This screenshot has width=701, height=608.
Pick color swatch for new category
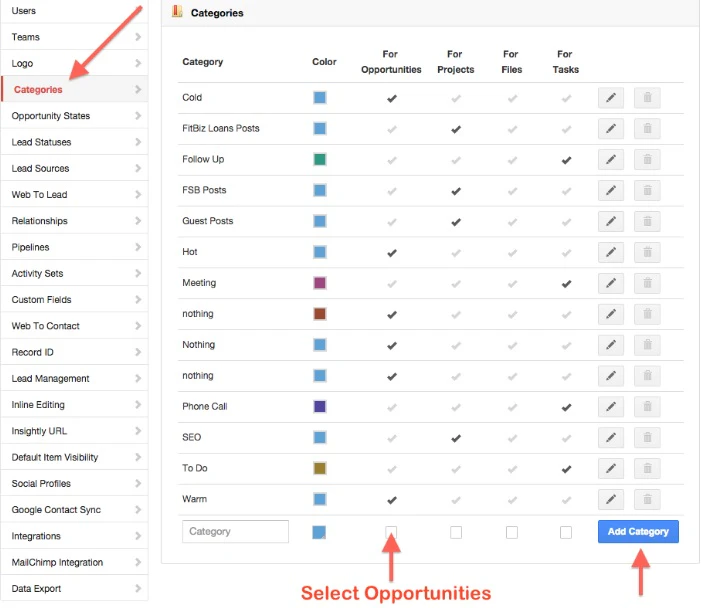point(319,532)
